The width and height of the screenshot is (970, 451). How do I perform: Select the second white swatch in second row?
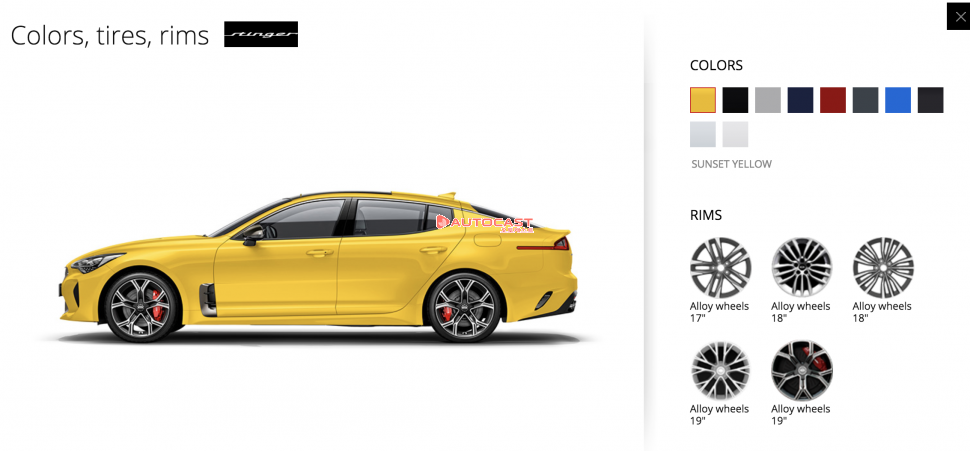[x=735, y=134]
